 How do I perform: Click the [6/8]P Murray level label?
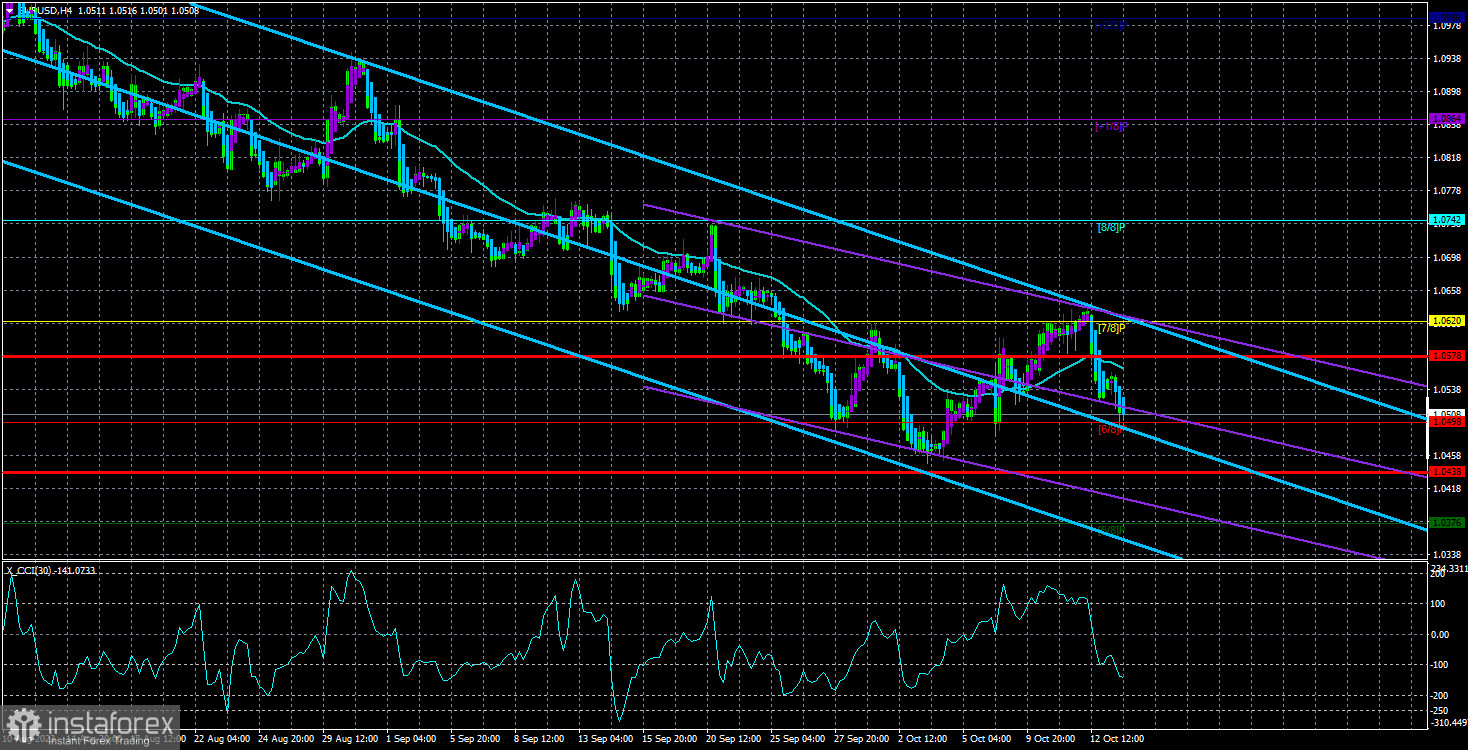(1111, 429)
